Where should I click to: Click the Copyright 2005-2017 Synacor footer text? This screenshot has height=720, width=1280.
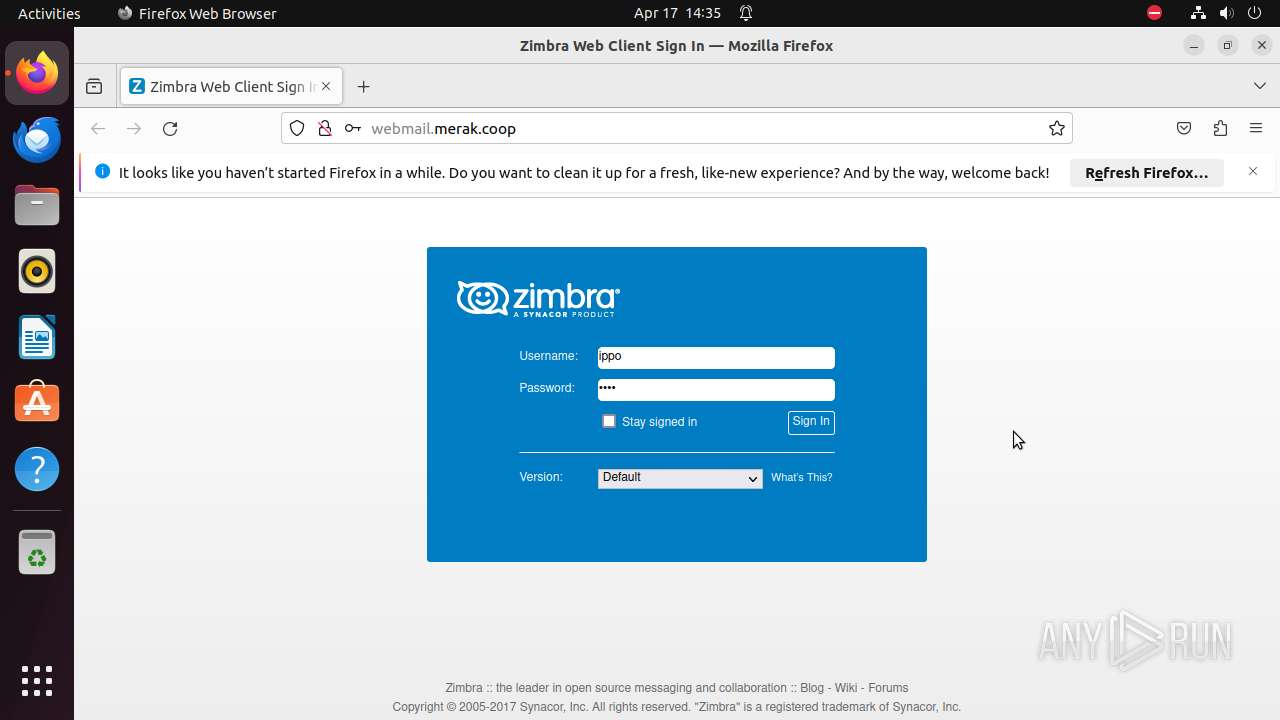point(677,707)
